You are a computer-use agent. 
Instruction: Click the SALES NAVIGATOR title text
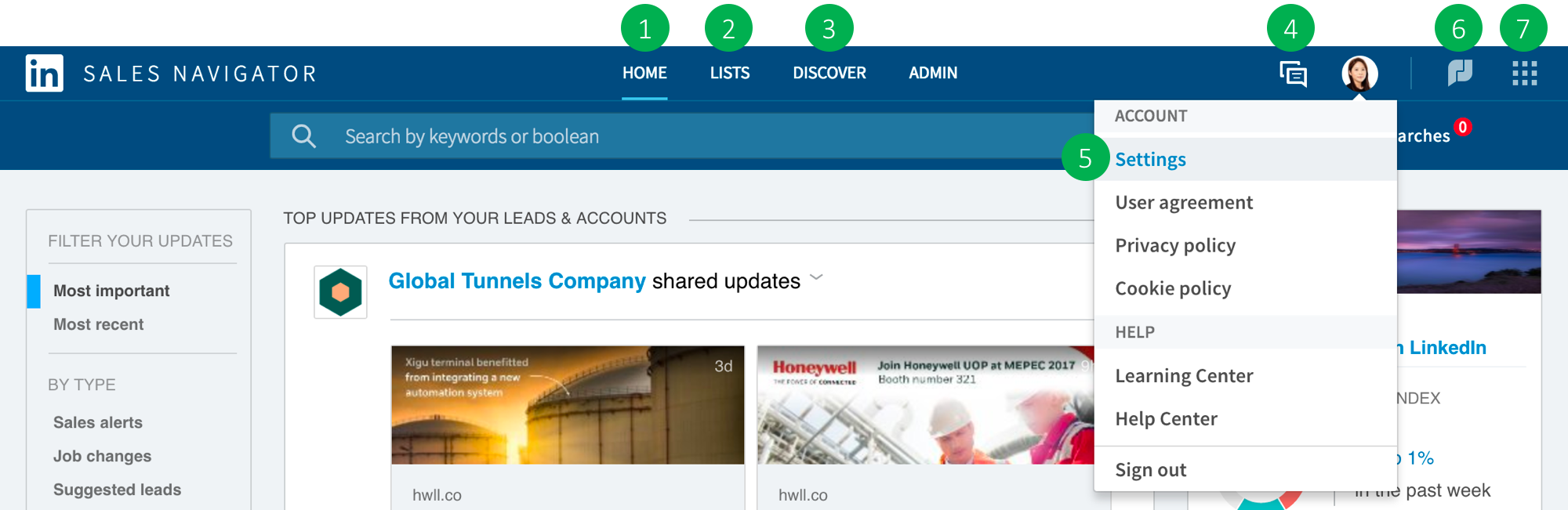200,74
